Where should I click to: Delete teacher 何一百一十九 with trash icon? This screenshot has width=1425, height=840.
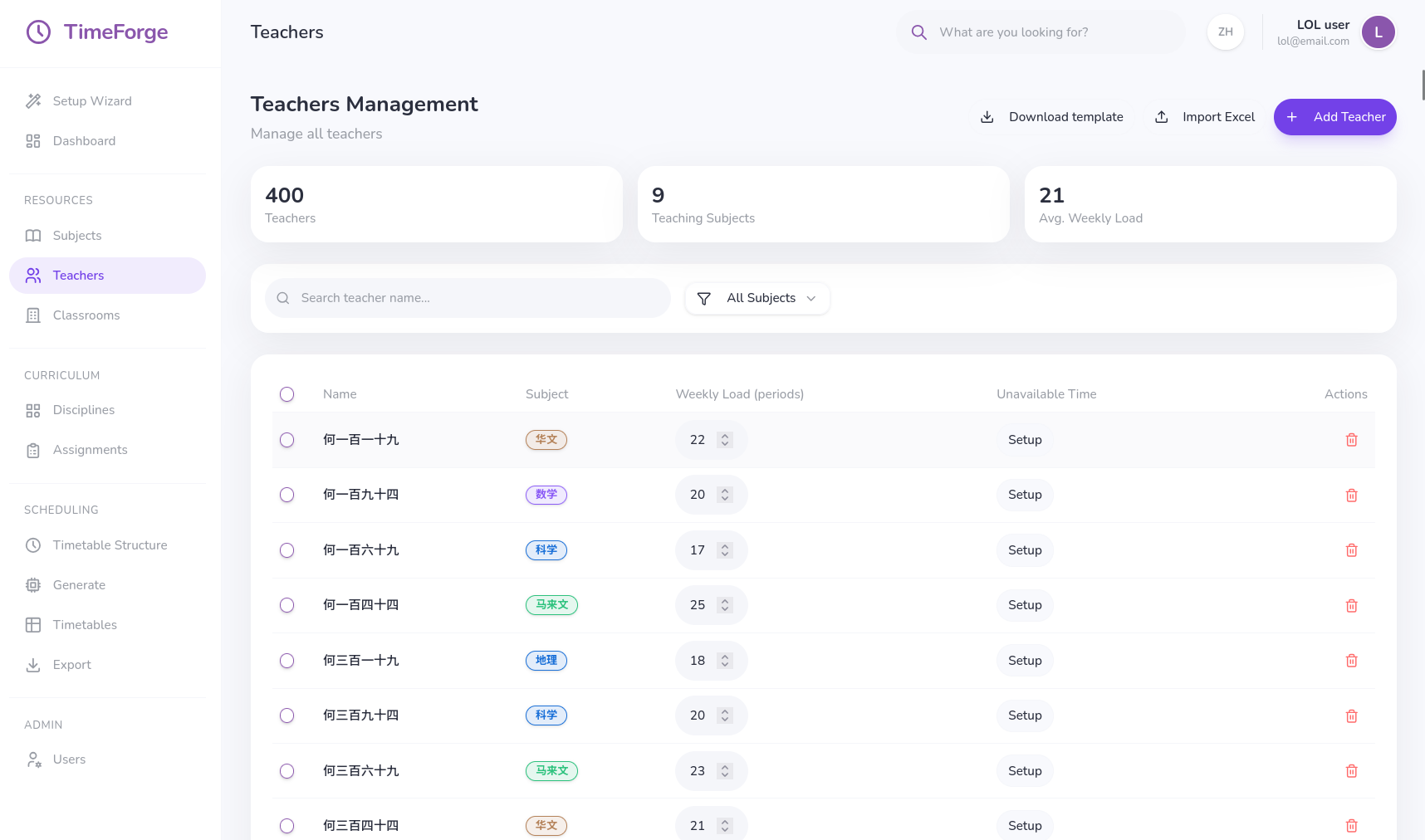1352,440
